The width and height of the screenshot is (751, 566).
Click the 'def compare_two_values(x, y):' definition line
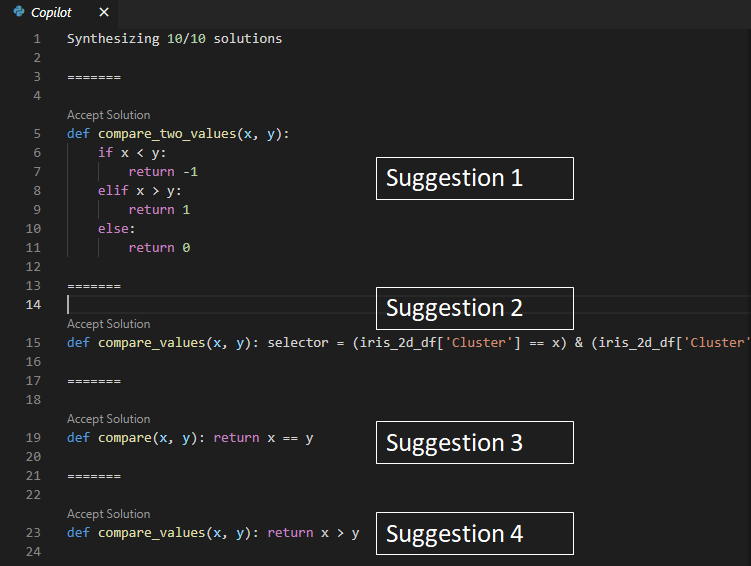[178, 134]
